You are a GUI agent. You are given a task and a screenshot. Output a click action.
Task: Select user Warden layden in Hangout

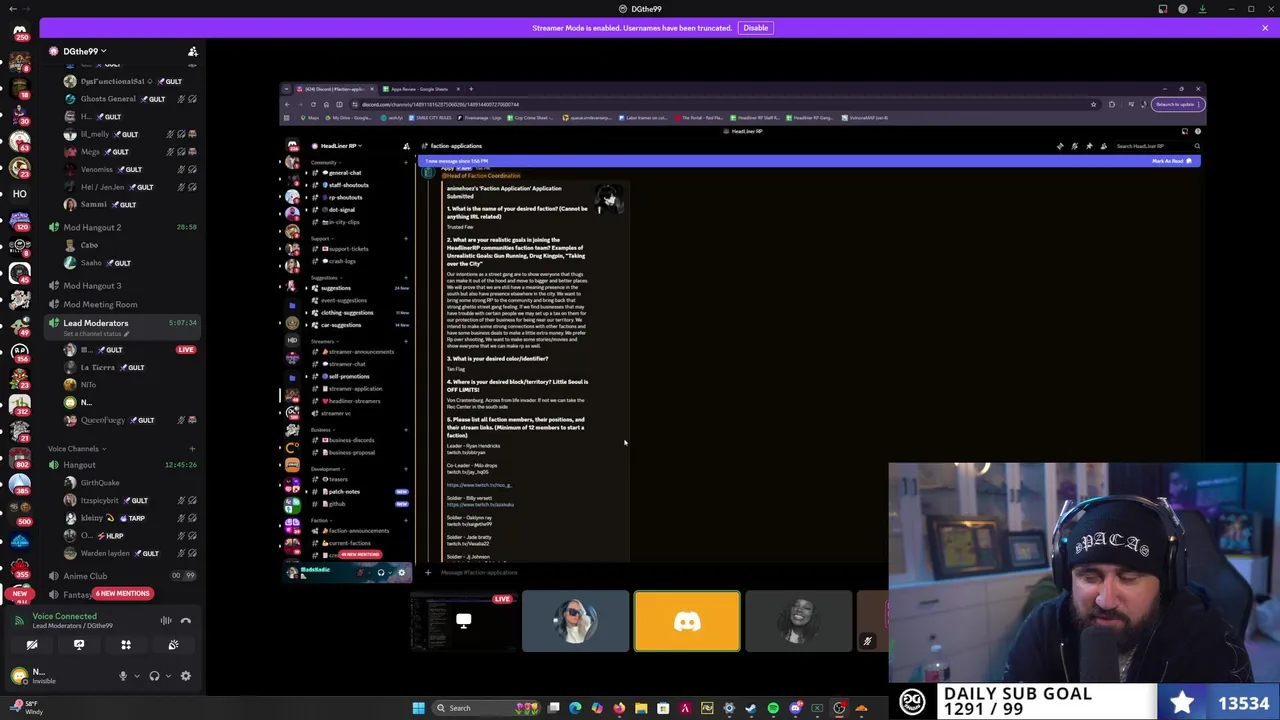[104, 553]
